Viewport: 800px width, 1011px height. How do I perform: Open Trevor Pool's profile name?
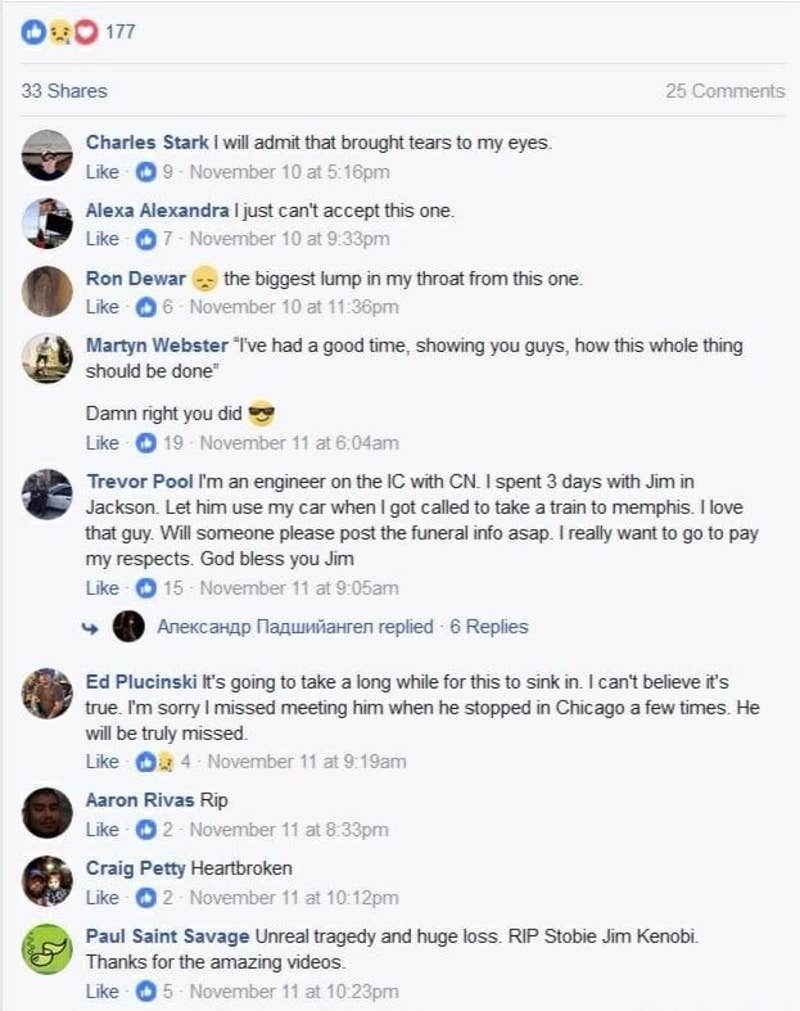(x=139, y=481)
